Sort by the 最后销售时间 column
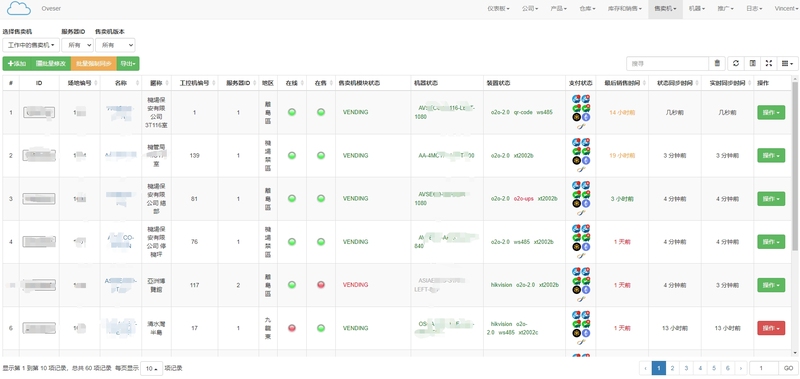The height and width of the screenshot is (379, 800). click(x=622, y=83)
